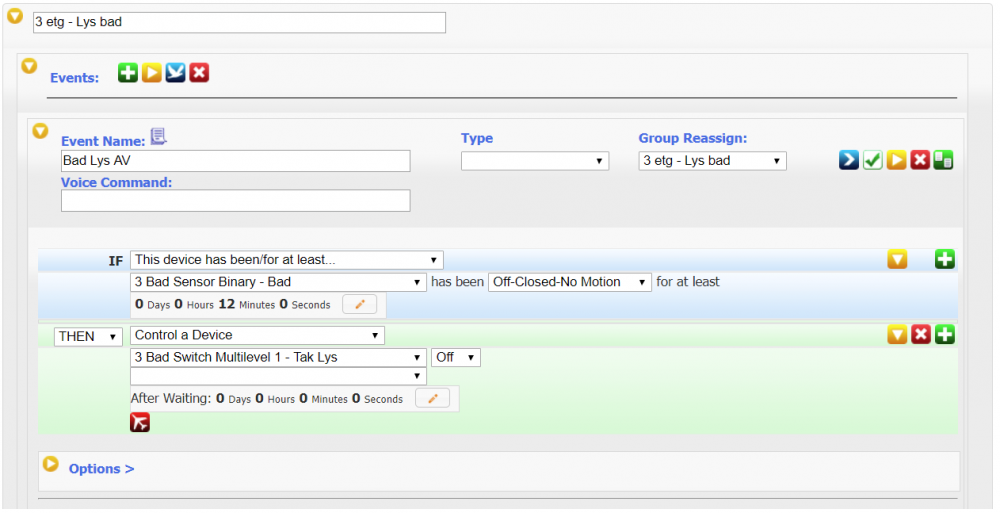This screenshot has height=513, width=1000.
Task: Open the Type dropdown
Action: click(x=534, y=161)
